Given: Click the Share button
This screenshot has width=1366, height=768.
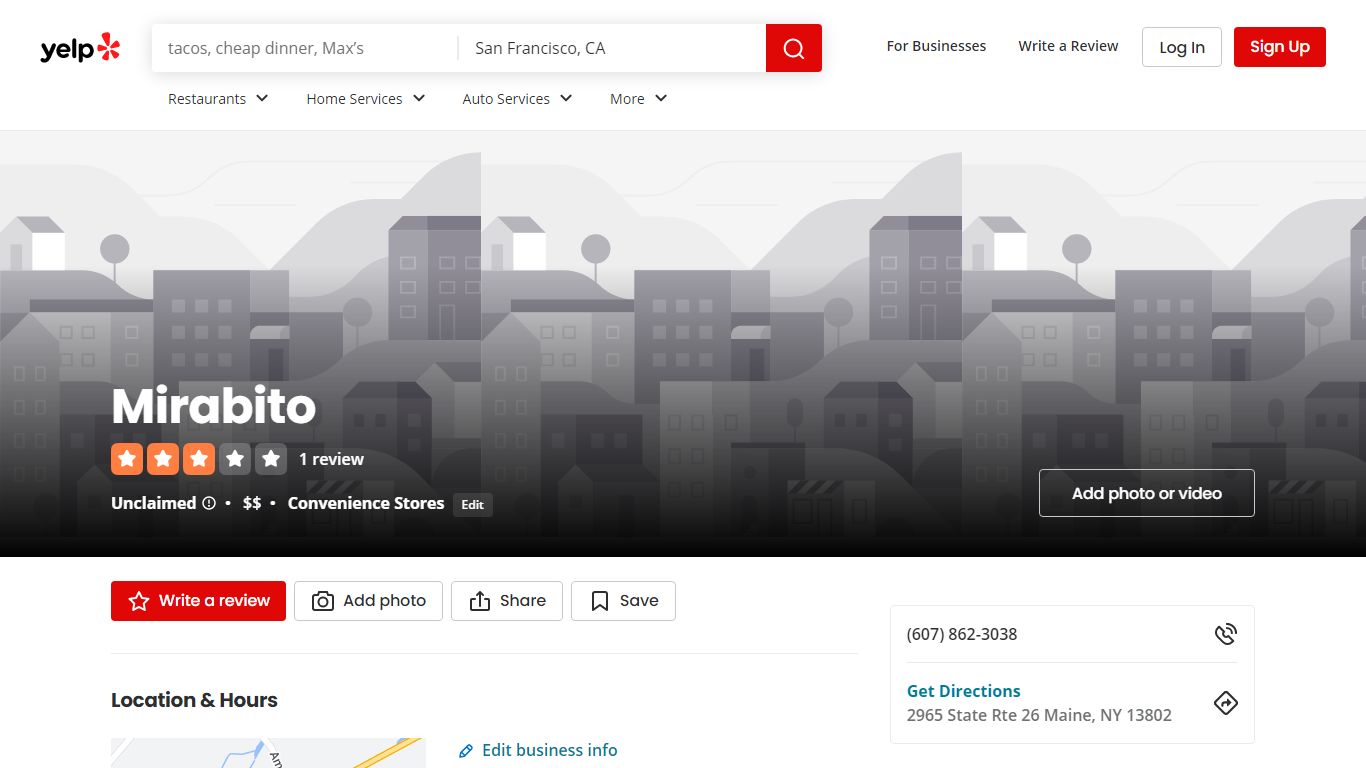Looking at the screenshot, I should point(507,601).
